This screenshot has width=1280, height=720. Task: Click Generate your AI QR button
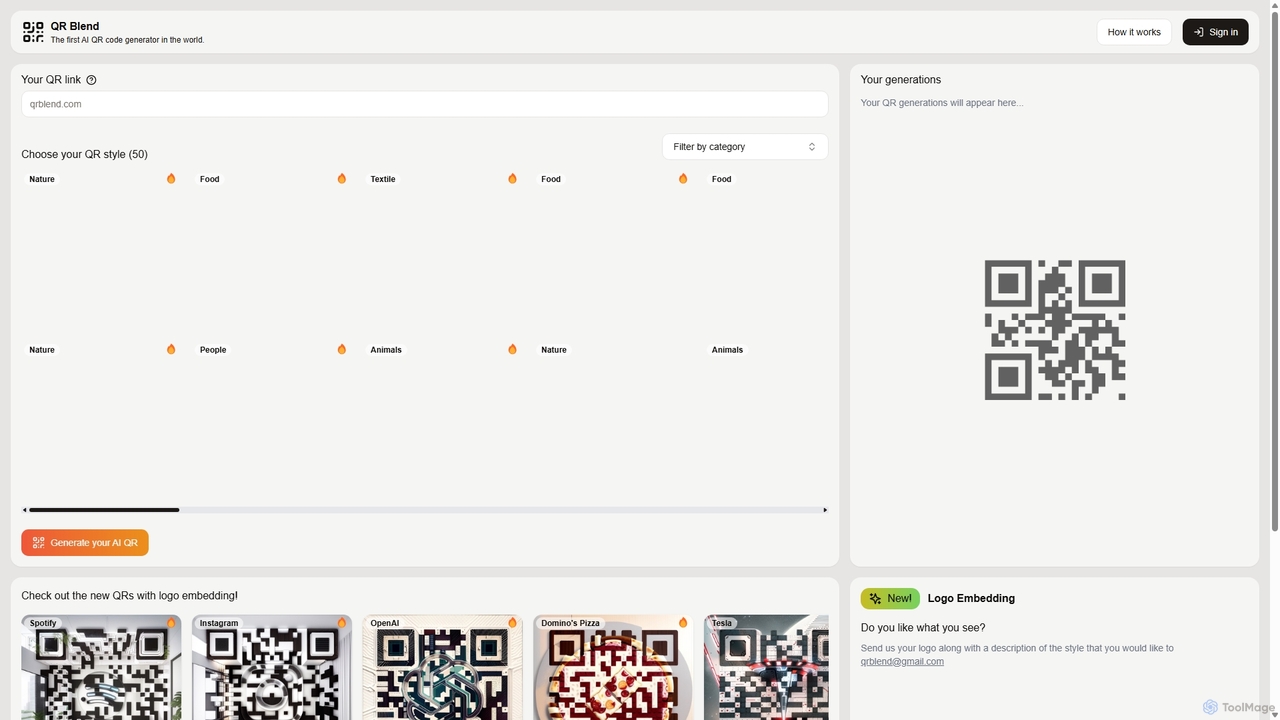pyautogui.click(x=85, y=543)
